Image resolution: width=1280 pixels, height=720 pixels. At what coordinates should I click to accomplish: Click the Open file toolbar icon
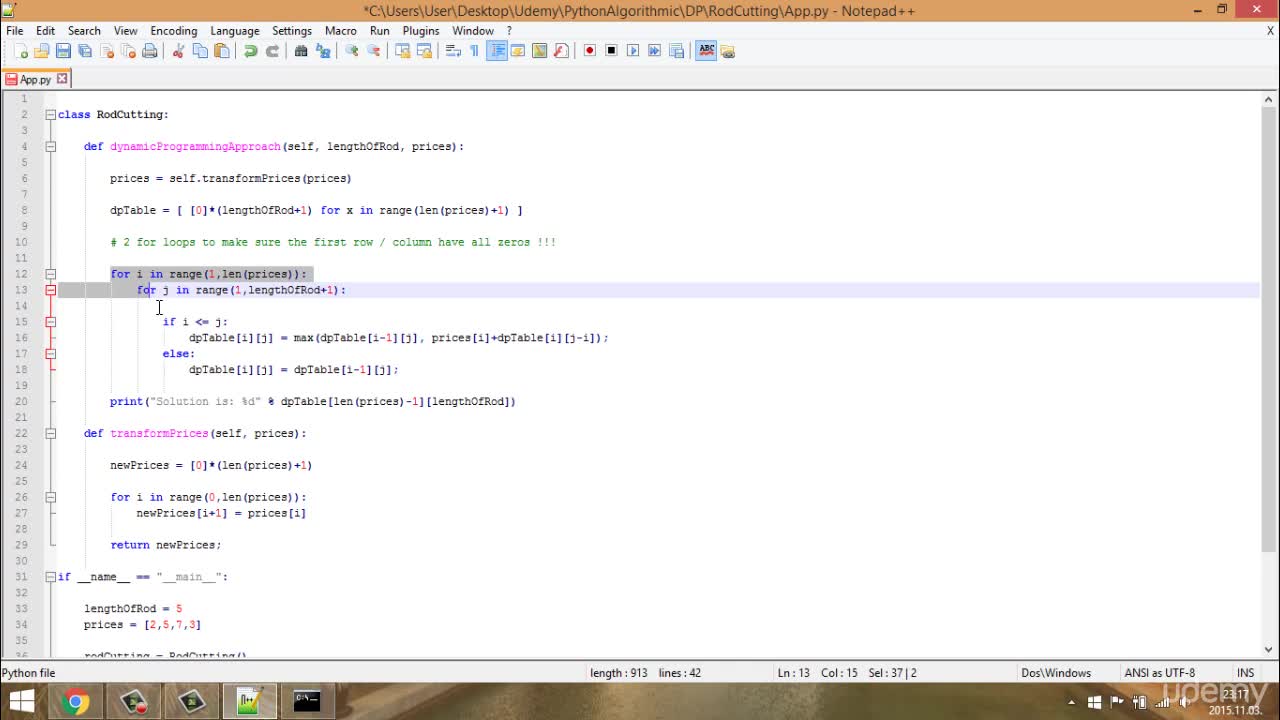(x=42, y=51)
